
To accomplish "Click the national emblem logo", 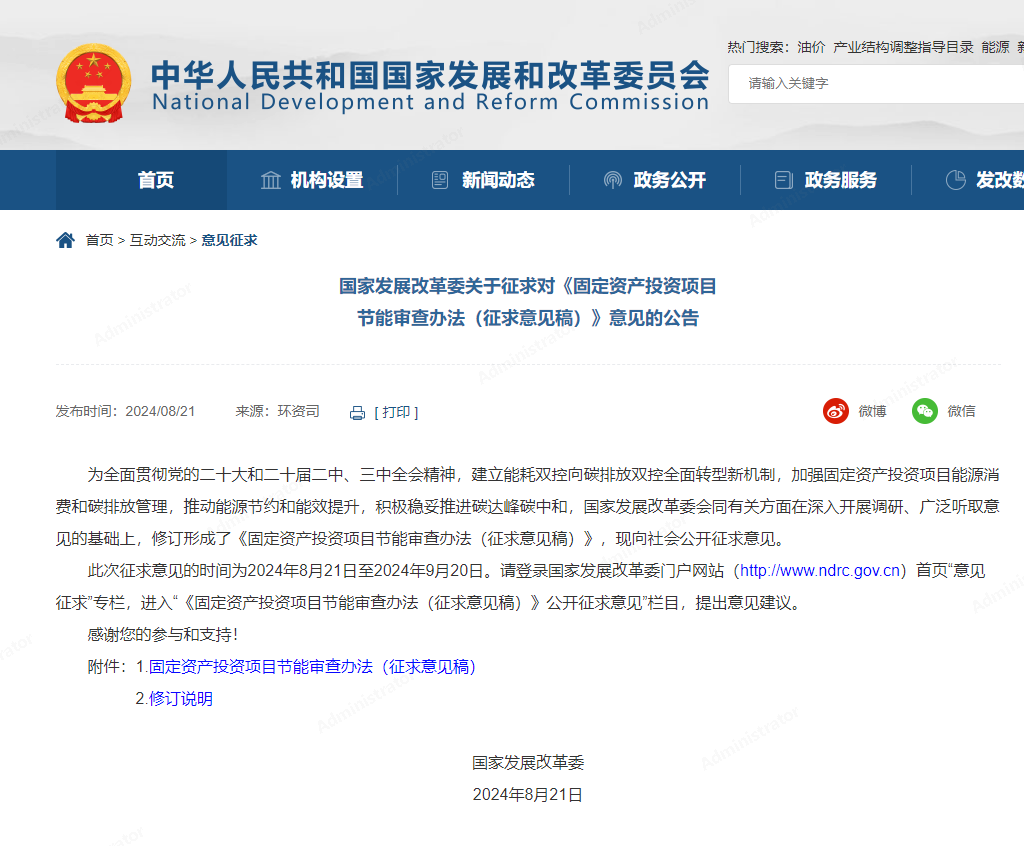I will click(x=93, y=83).
